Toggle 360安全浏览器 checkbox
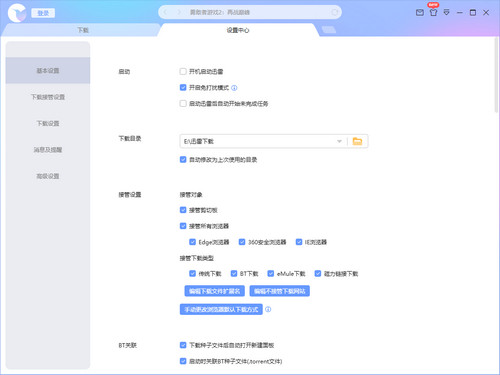This screenshot has height=375, width=500. pyautogui.click(x=242, y=242)
